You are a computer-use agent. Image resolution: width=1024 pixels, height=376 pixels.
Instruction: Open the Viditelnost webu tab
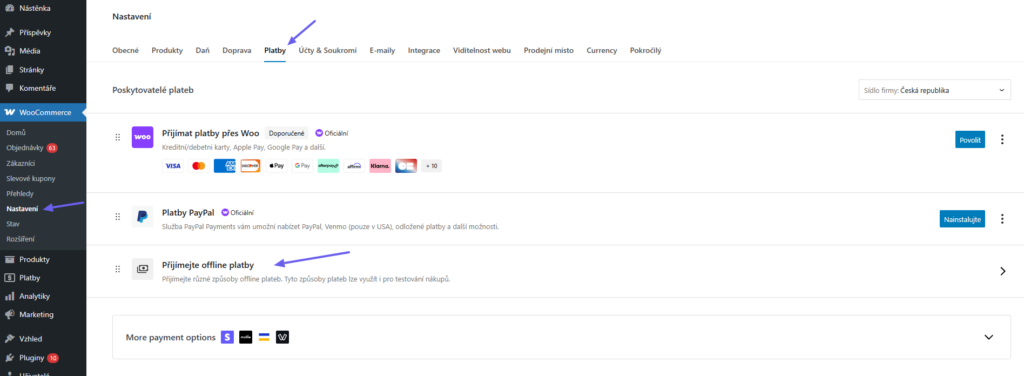482,50
